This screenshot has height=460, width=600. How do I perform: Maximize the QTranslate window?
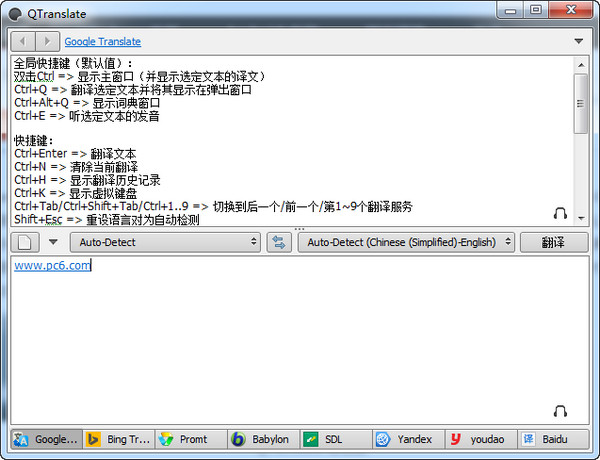coord(536,10)
